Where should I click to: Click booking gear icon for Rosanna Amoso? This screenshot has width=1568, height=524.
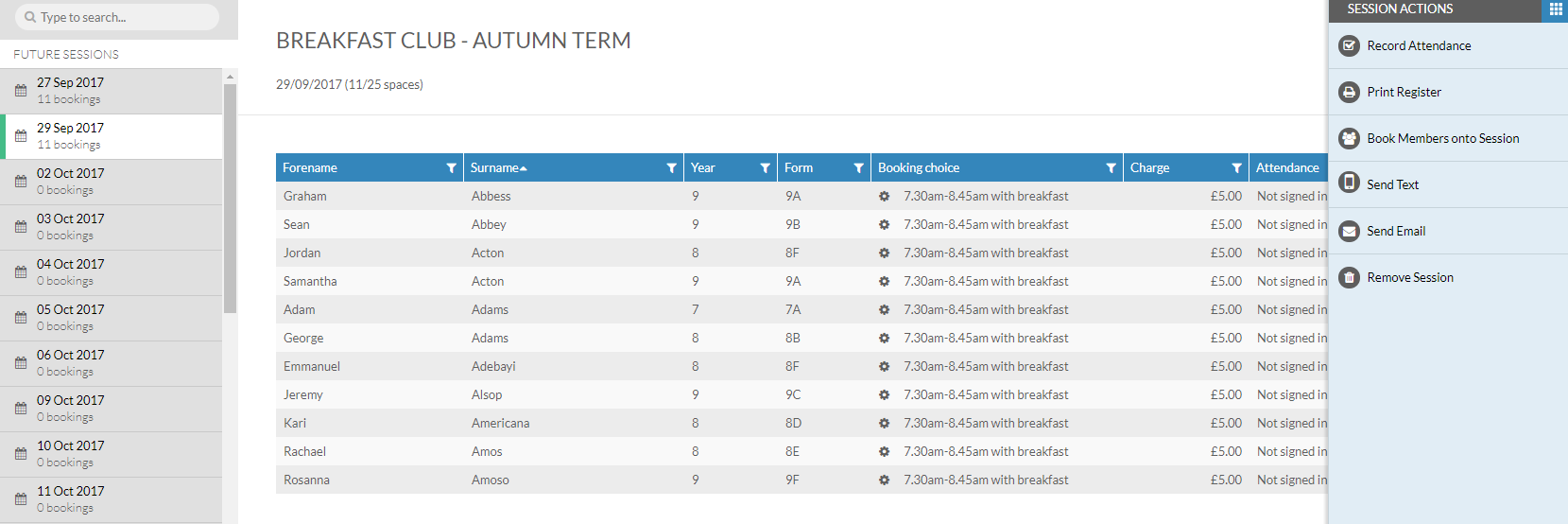coord(884,480)
